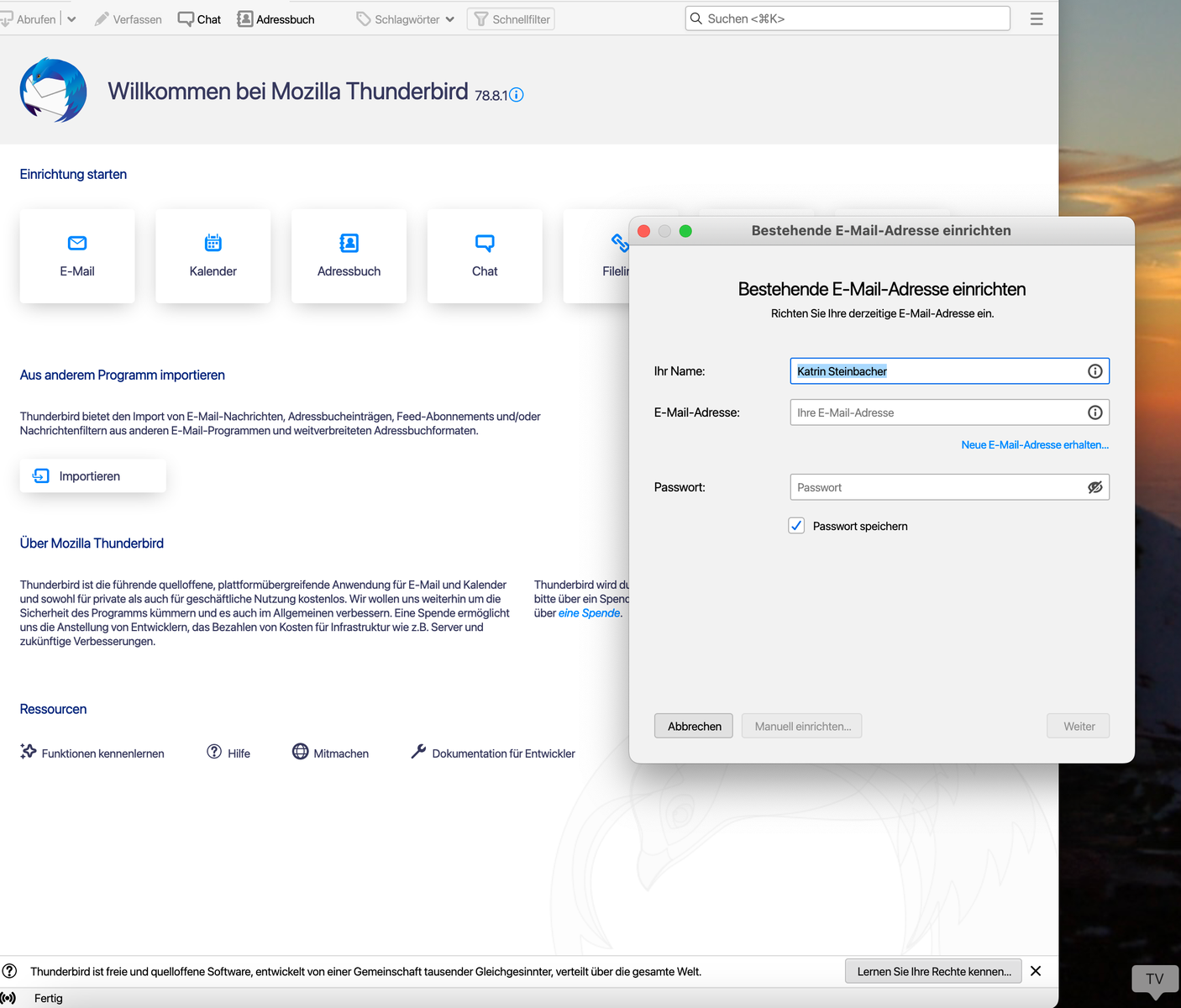
Task: Toggle the Schnellfilter toolbar button
Action: tap(511, 18)
